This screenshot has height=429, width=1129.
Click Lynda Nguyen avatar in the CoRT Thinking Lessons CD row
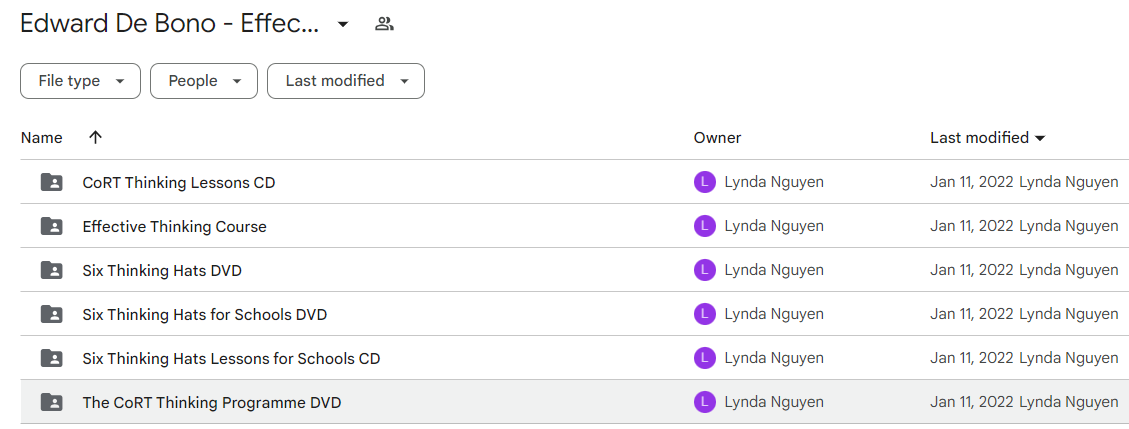[x=705, y=183]
